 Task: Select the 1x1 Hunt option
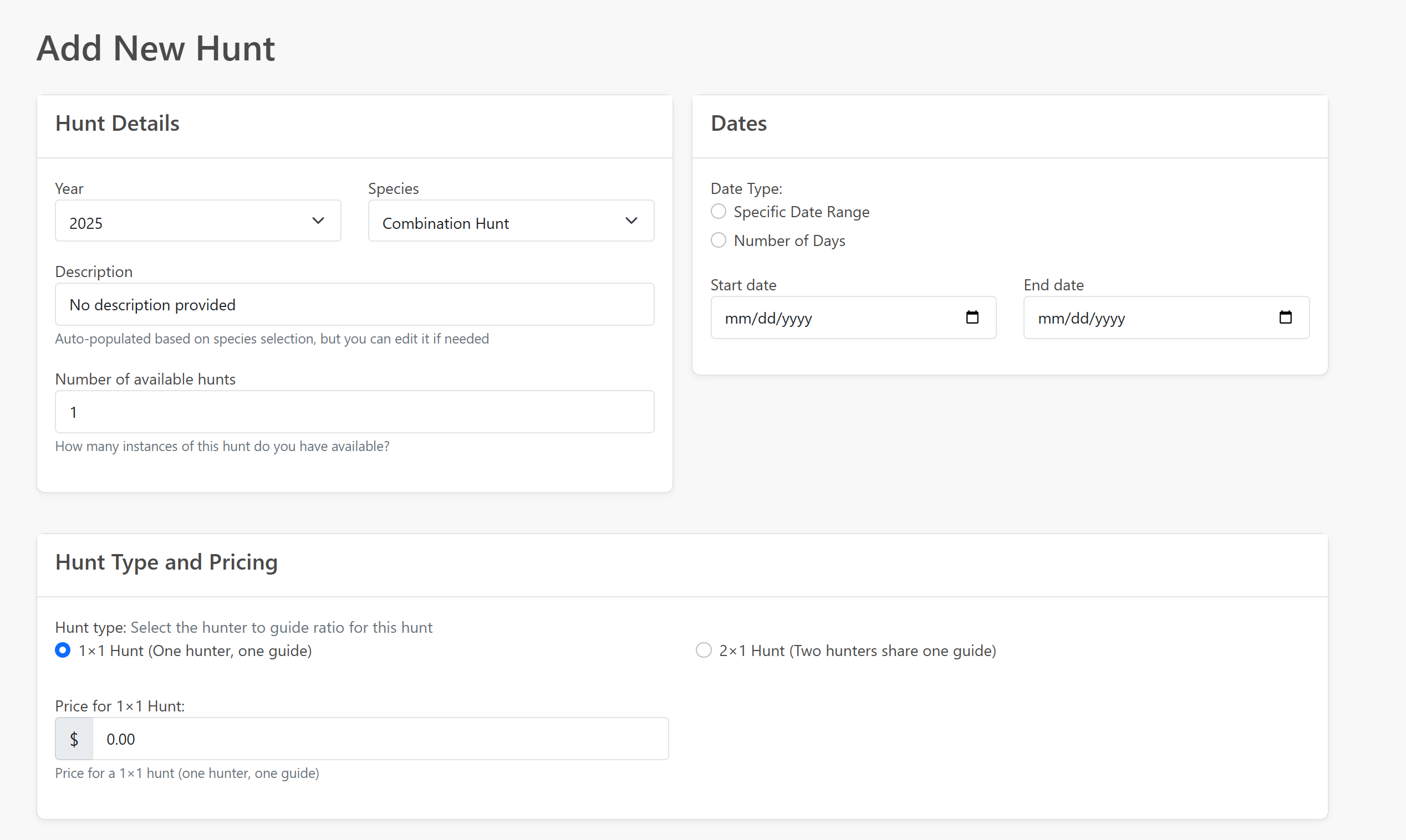pyautogui.click(x=62, y=650)
